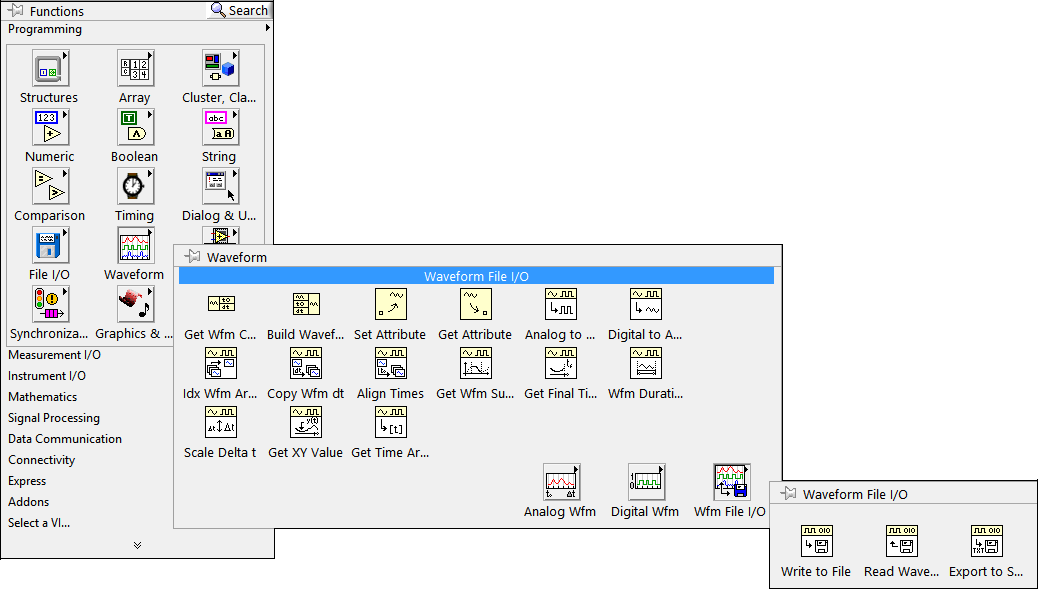Select Export to Spreadsheet waveform VI

pos(986,541)
